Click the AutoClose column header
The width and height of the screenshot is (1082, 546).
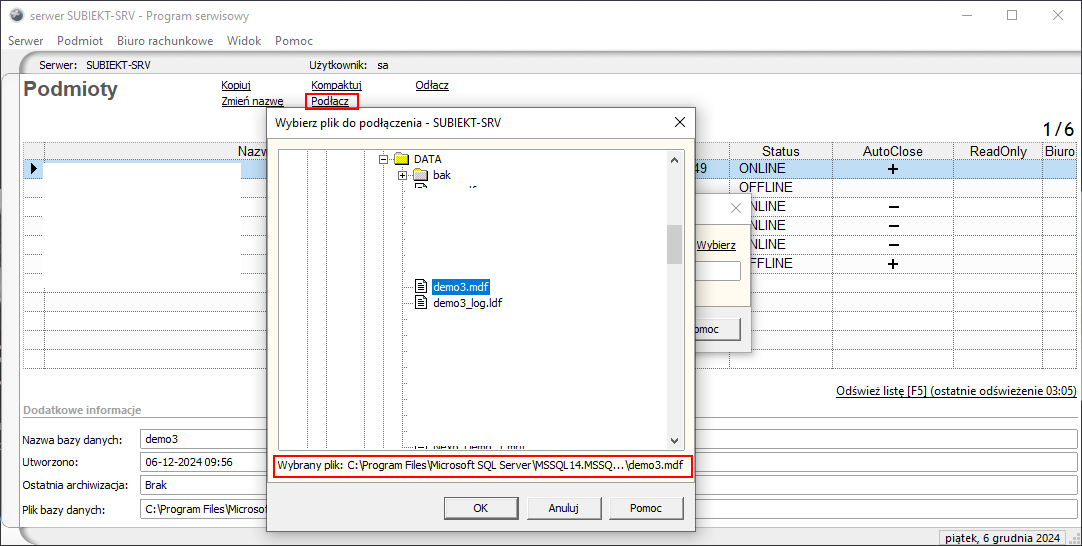pos(892,151)
